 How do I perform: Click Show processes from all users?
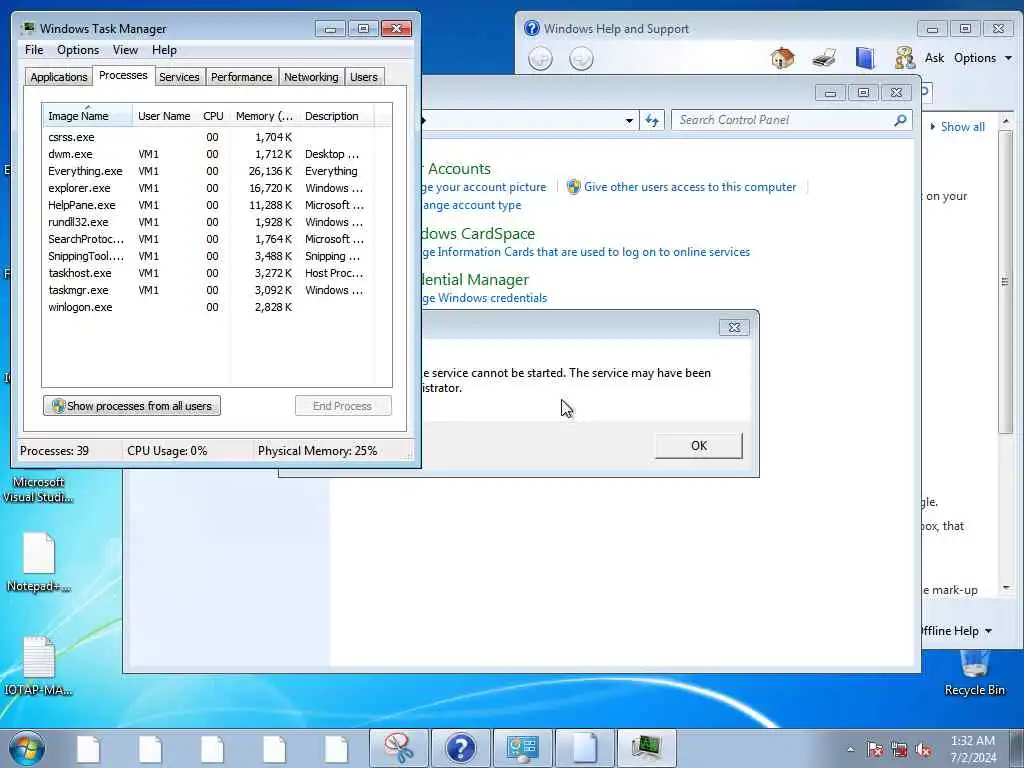132,406
